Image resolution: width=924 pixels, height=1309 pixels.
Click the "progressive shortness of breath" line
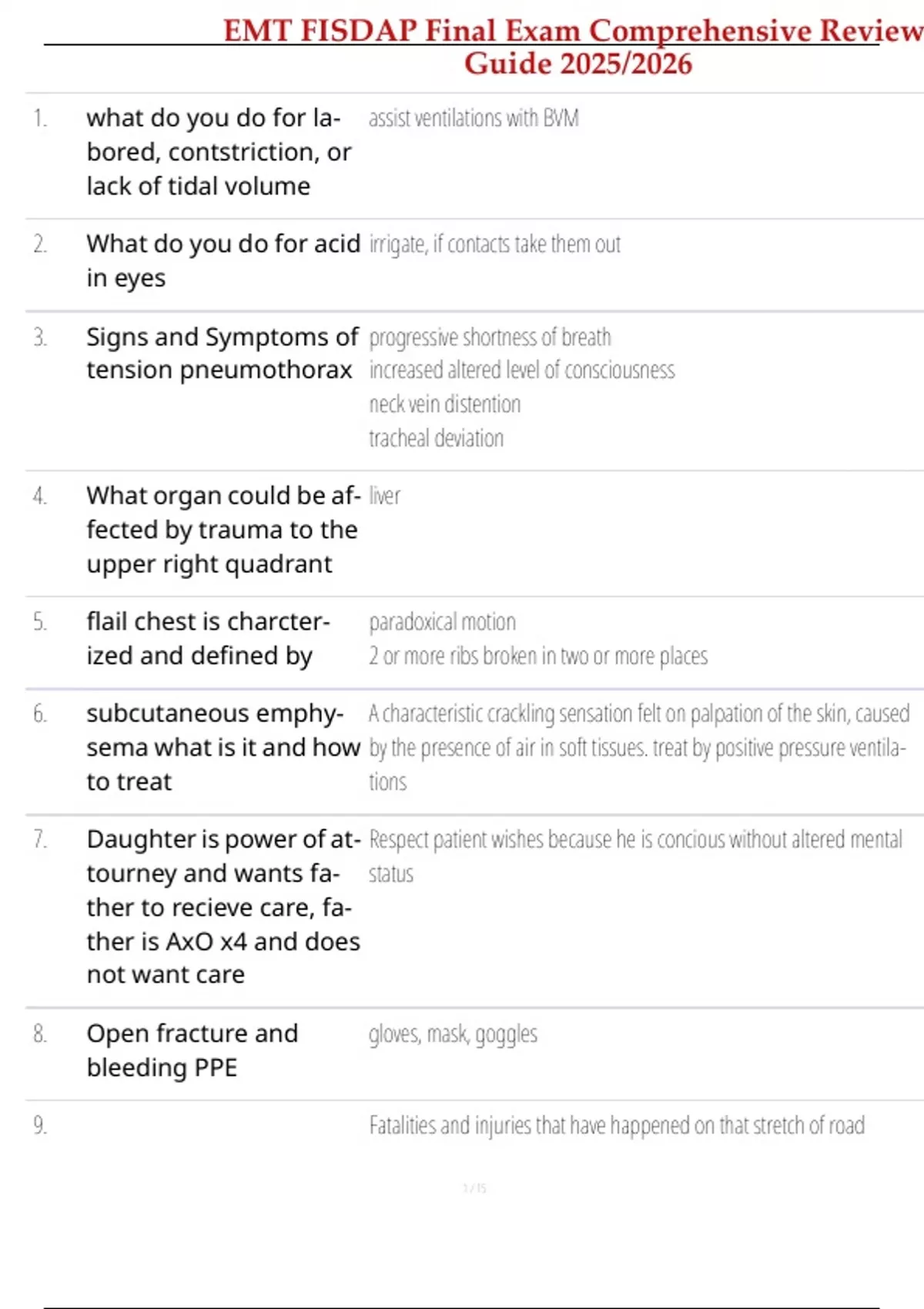[x=490, y=337]
